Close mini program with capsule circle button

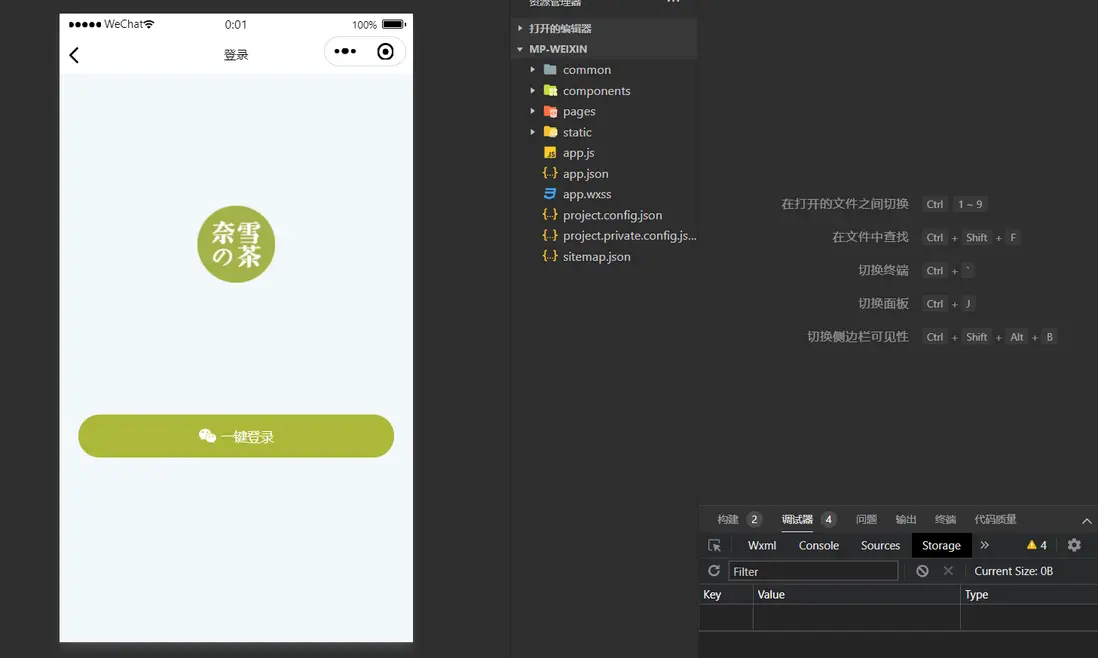click(x=385, y=51)
